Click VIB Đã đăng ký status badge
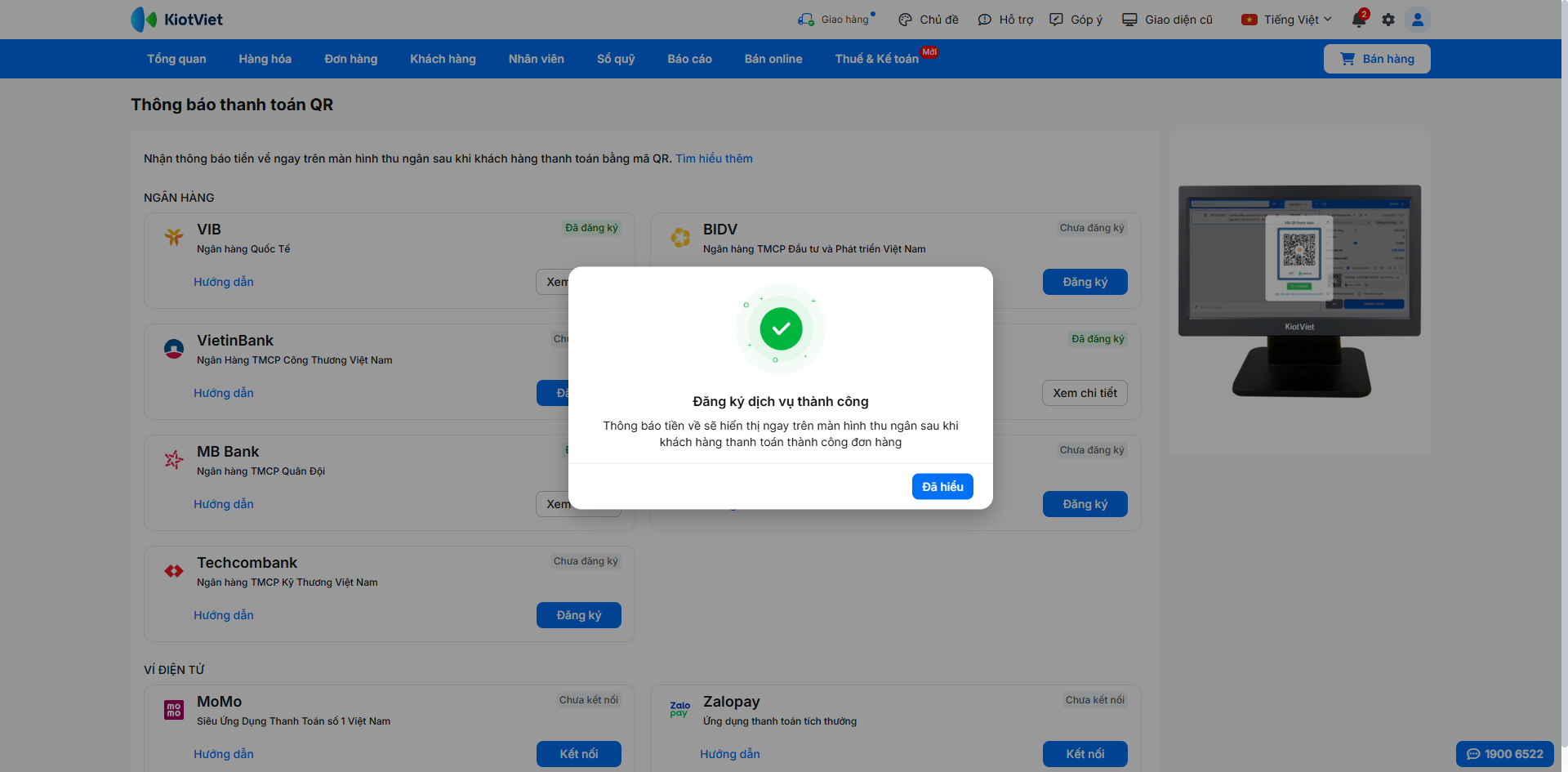 click(x=592, y=228)
